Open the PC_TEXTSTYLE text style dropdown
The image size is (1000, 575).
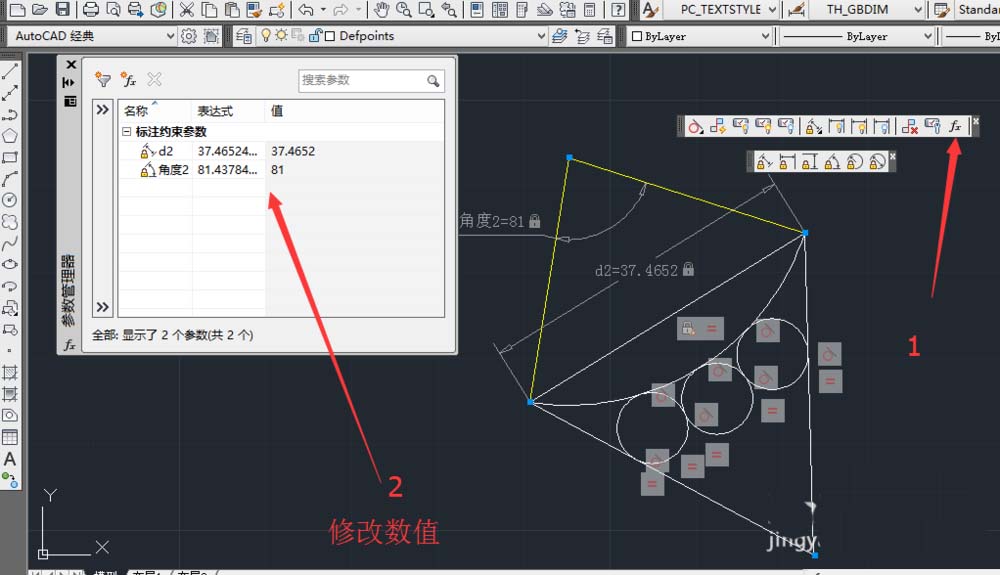[772, 9]
